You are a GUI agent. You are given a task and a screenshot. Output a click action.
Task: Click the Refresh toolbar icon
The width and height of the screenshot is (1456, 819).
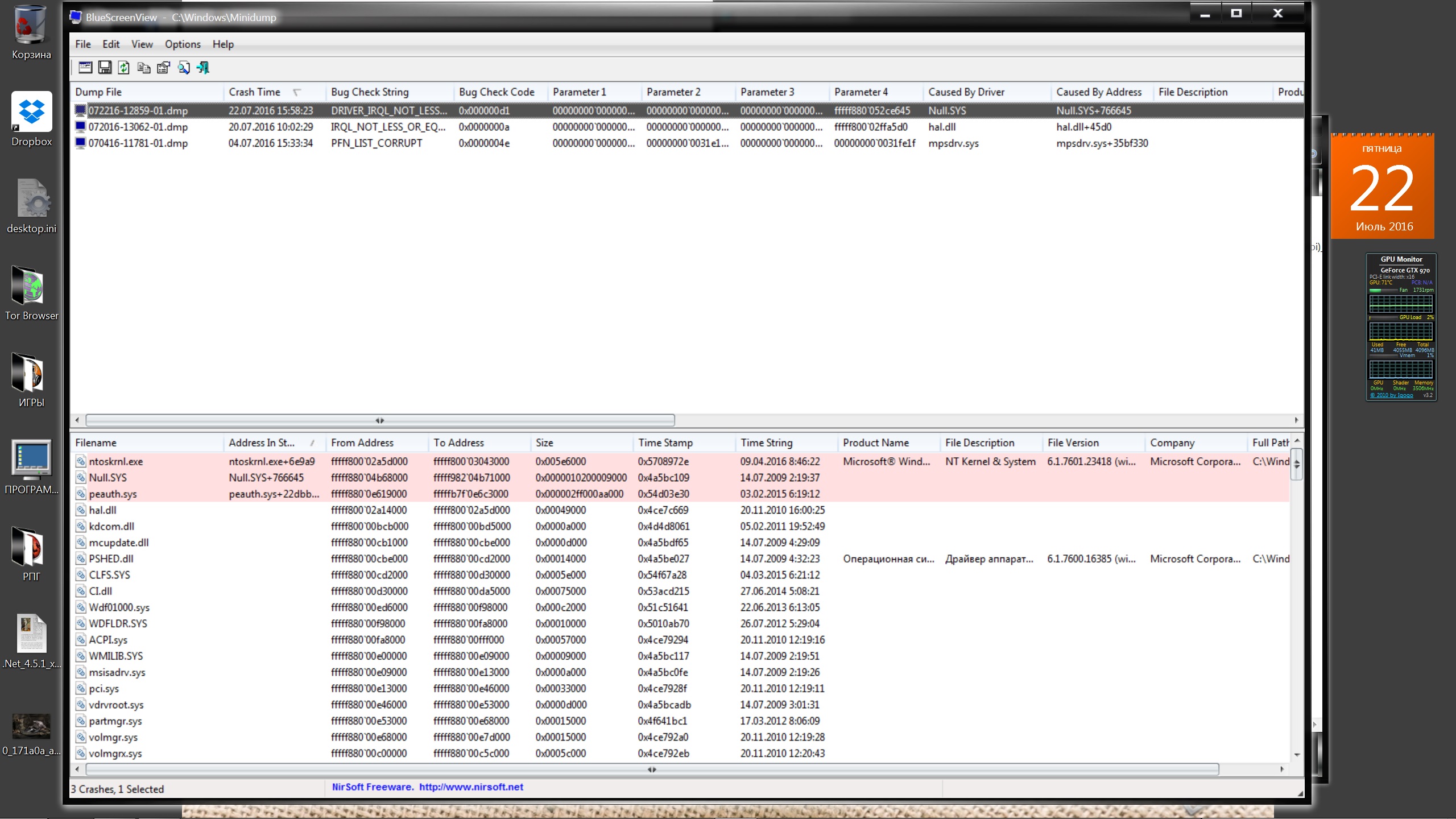pos(124,68)
